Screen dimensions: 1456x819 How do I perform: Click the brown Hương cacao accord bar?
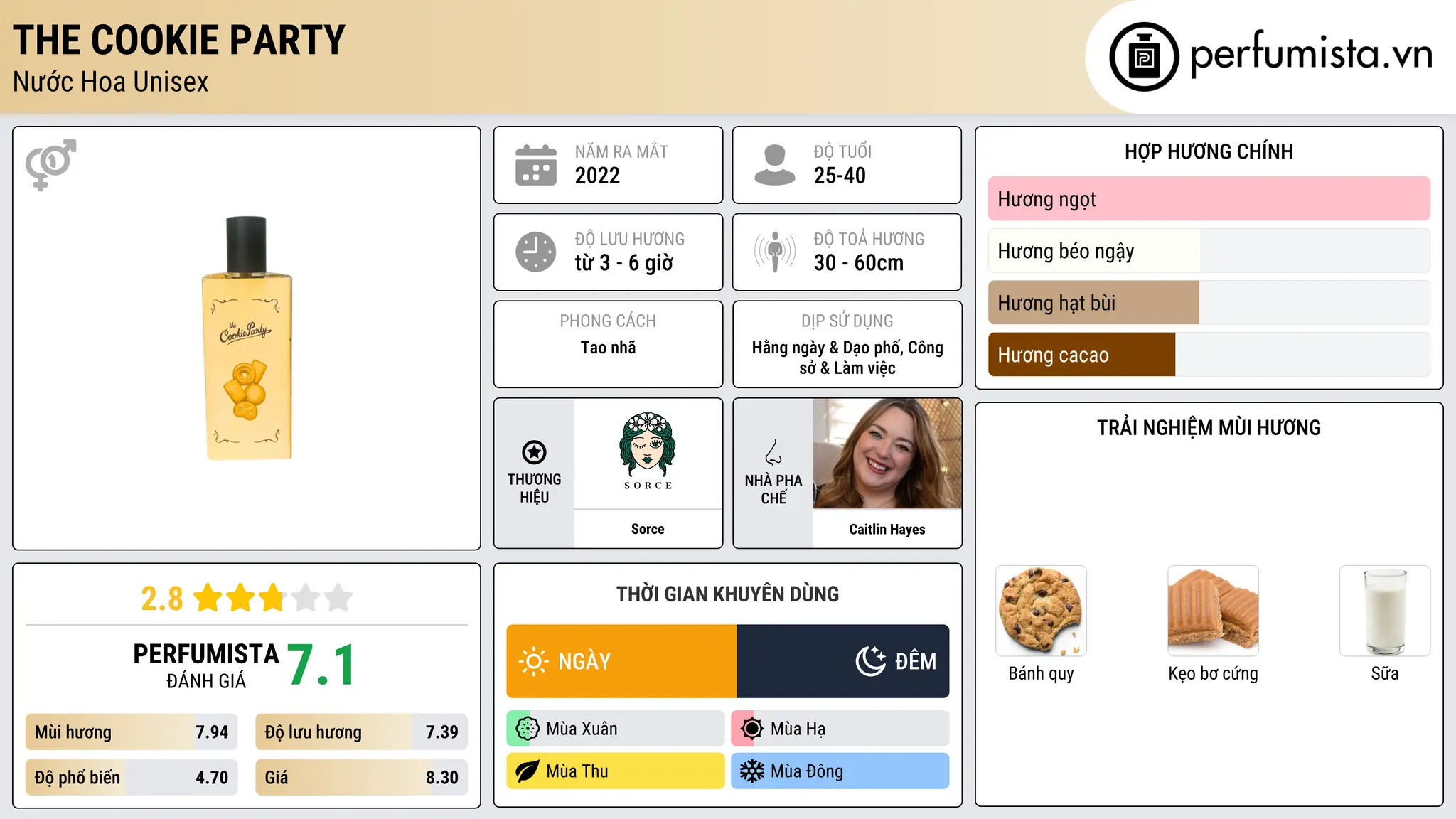click(1209, 355)
